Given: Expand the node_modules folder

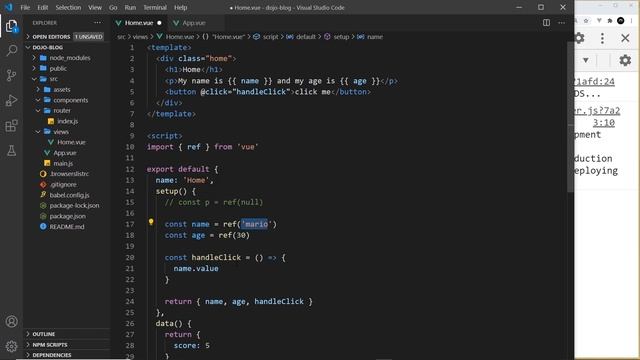Looking at the screenshot, I should pos(67,58).
